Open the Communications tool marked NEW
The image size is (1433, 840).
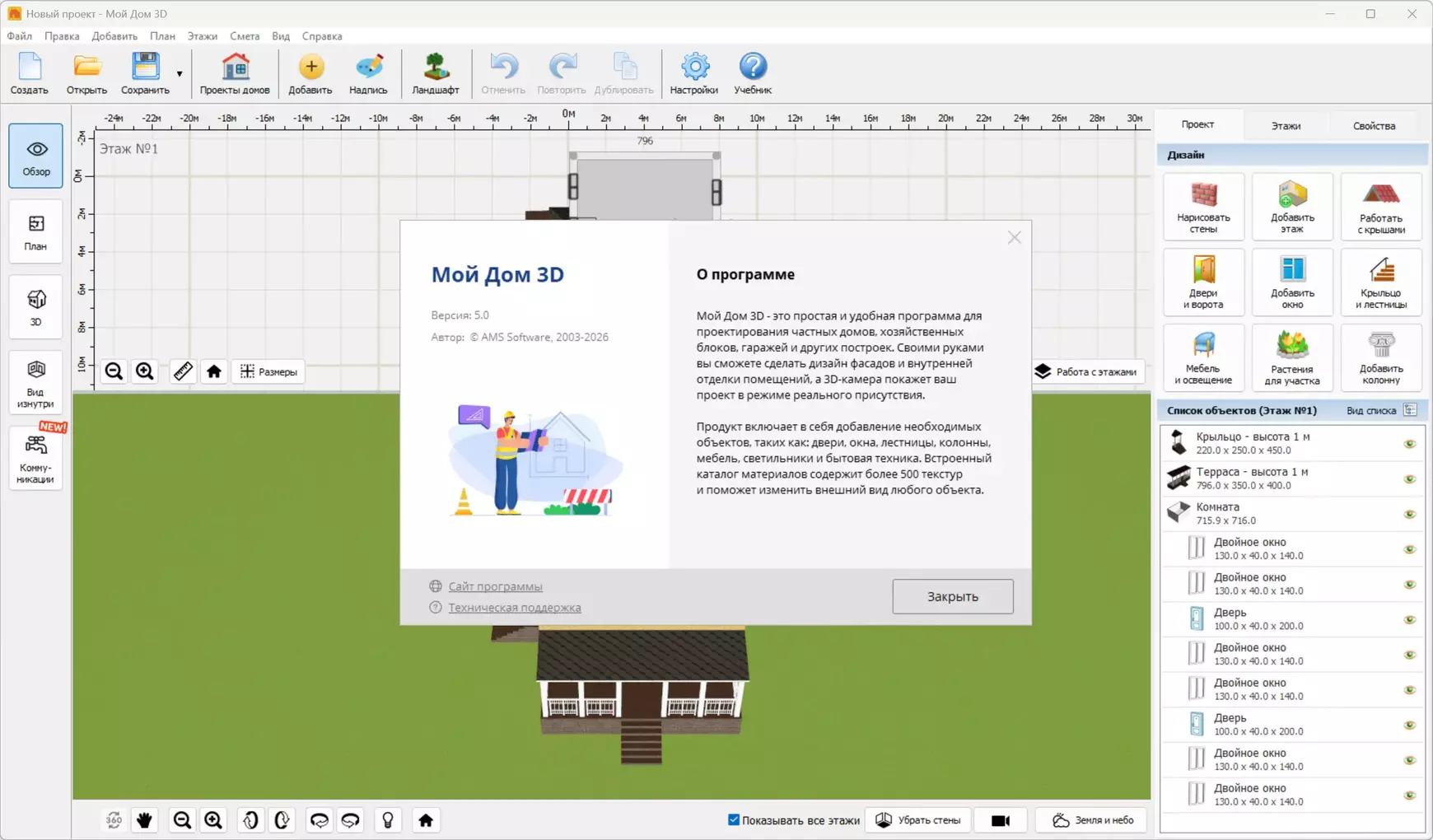click(x=35, y=459)
